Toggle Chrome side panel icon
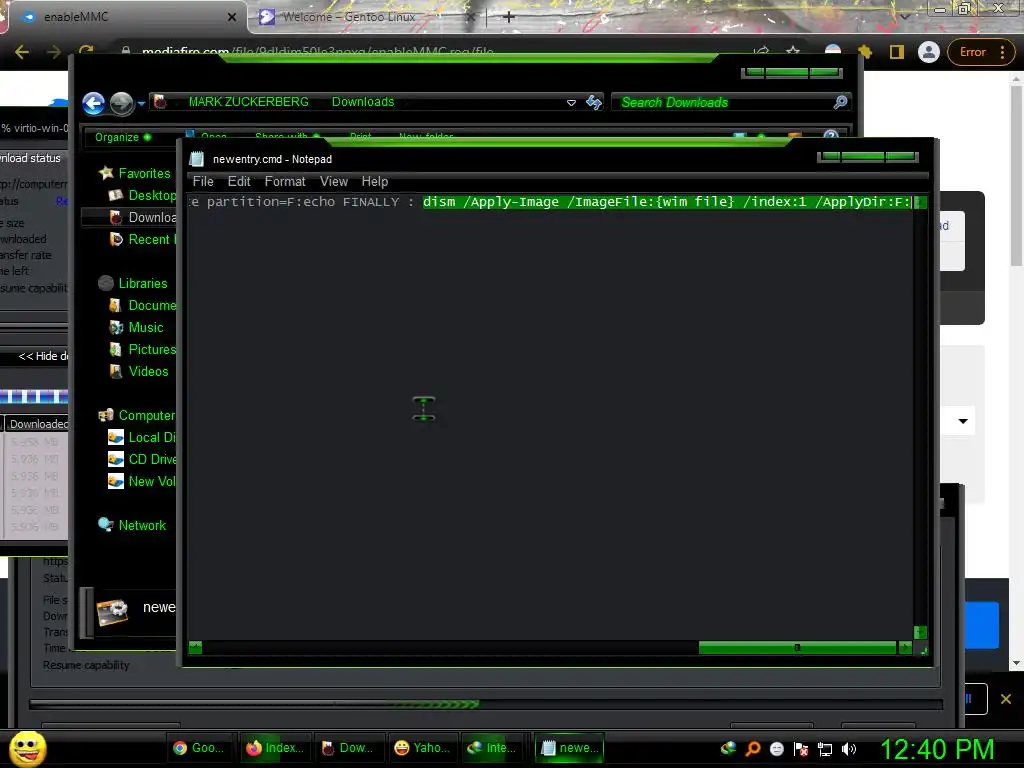The width and height of the screenshot is (1024, 768). tap(897, 52)
